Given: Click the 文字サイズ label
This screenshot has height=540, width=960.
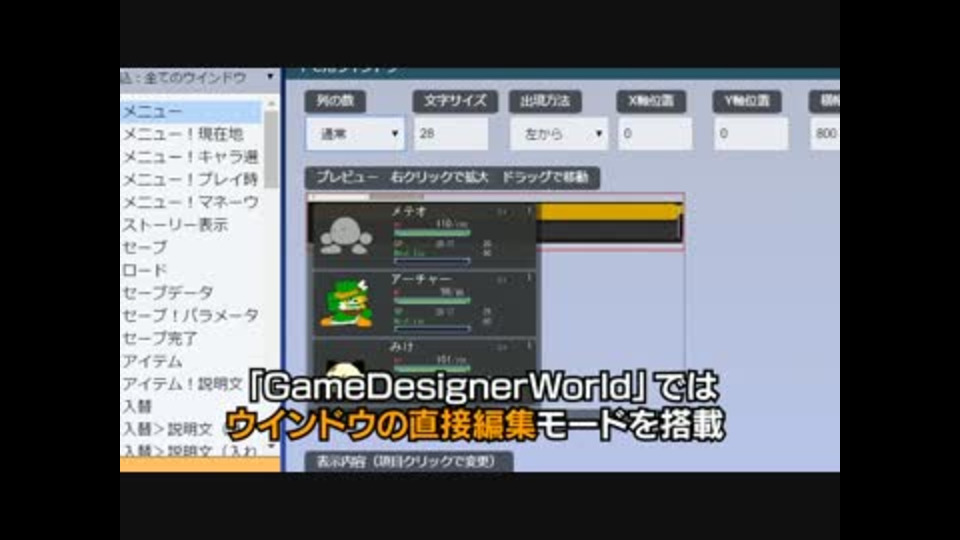Looking at the screenshot, I should pos(455,101).
